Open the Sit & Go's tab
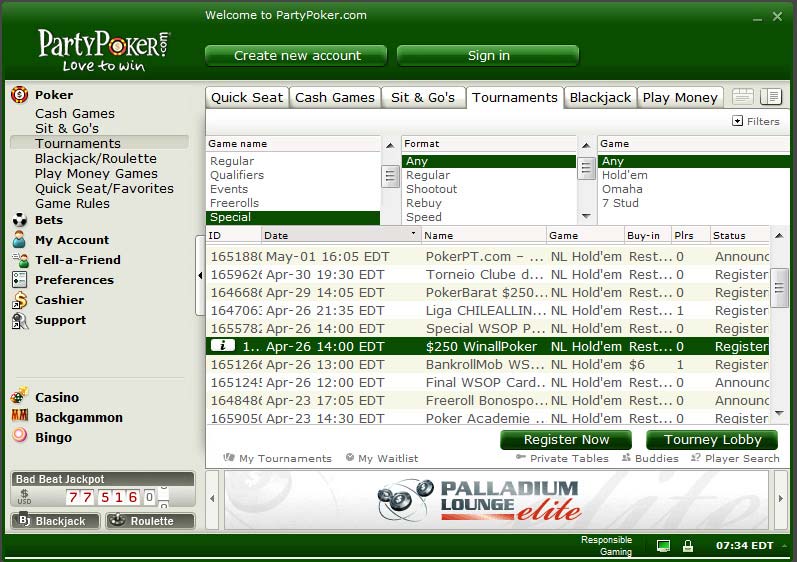The image size is (797, 562). (423, 97)
